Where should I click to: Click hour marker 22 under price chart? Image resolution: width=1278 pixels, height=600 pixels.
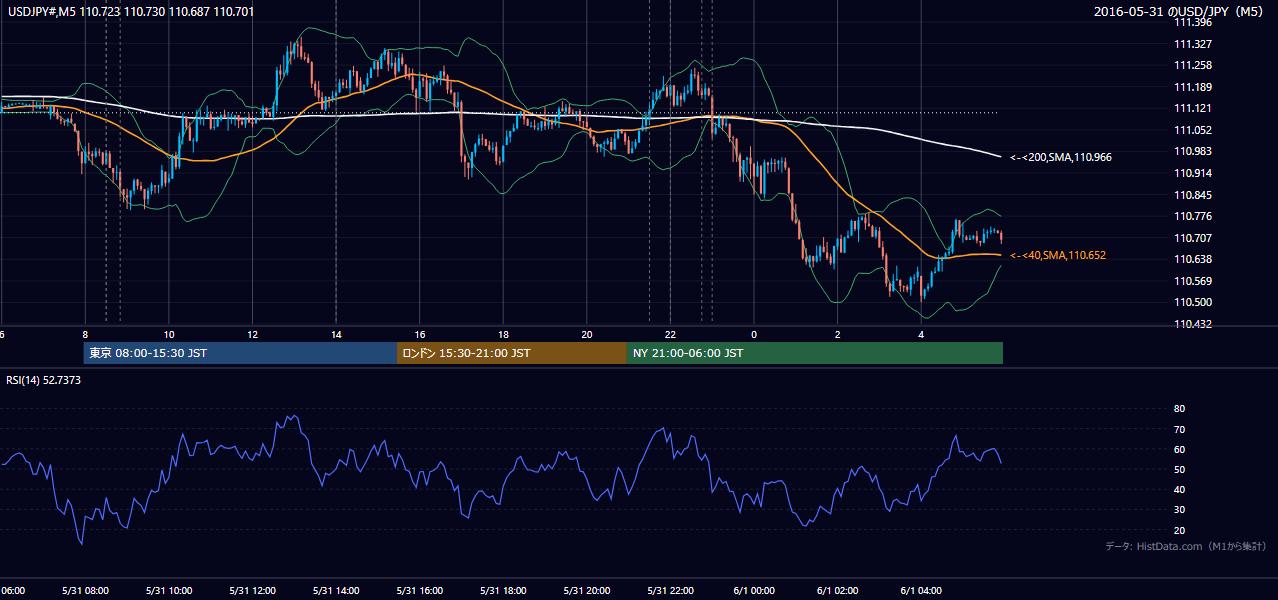pyautogui.click(x=670, y=334)
